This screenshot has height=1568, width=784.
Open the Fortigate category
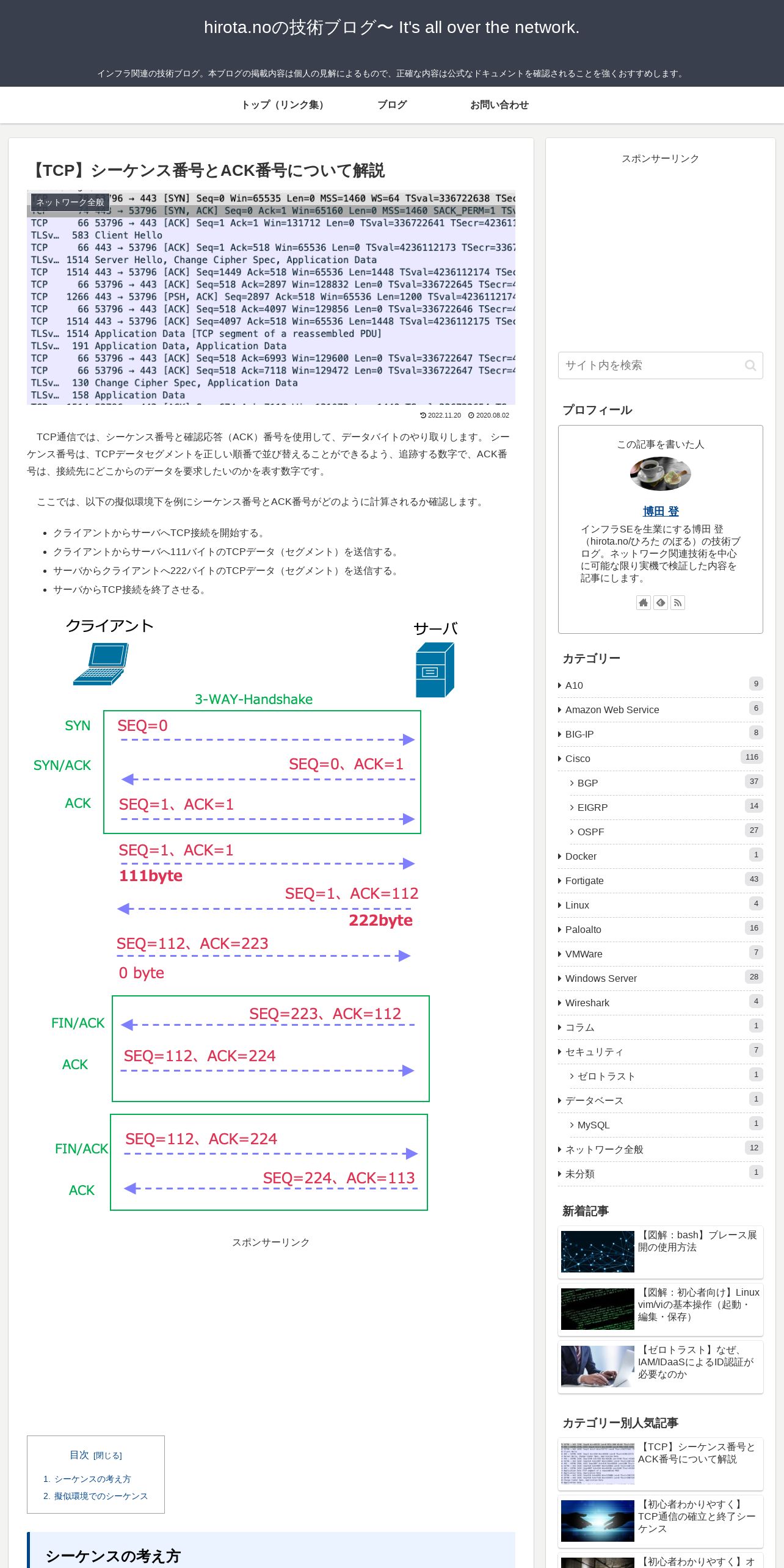660,880
